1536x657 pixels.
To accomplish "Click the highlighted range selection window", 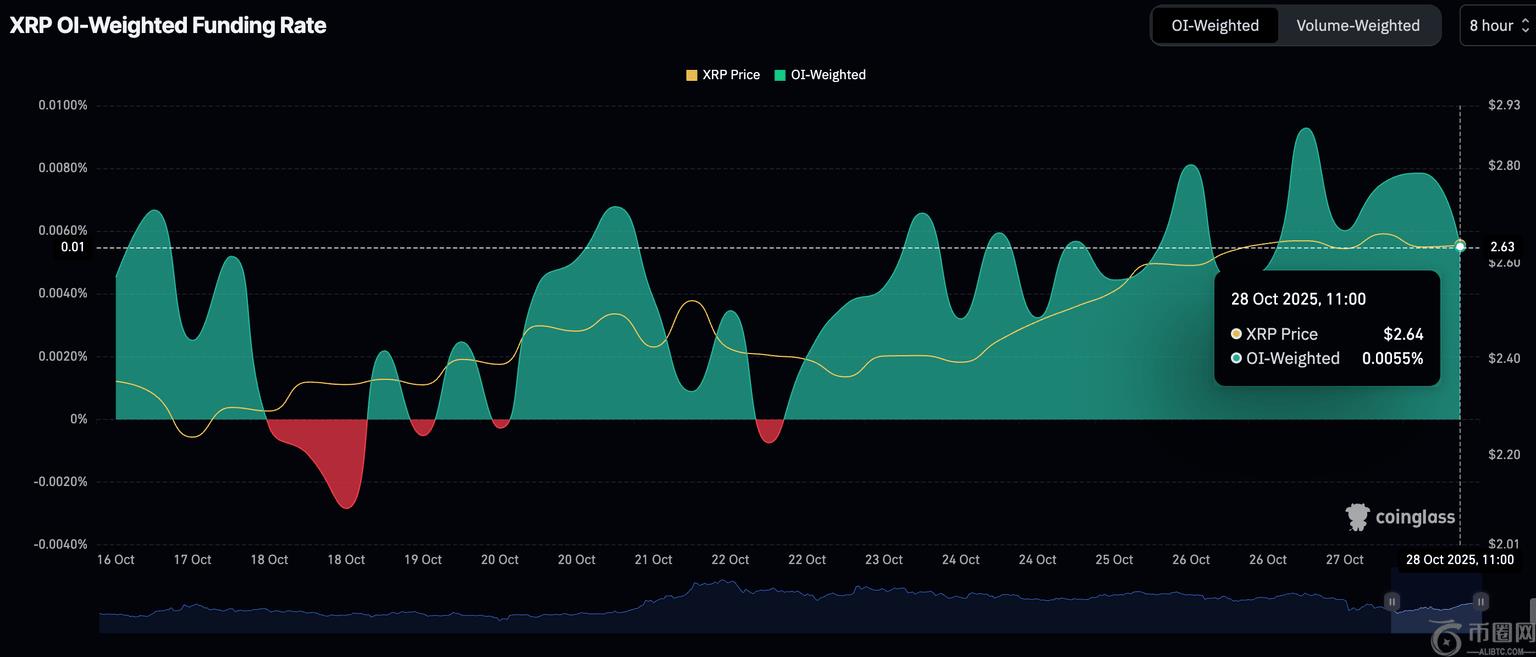I will 1436,610.
